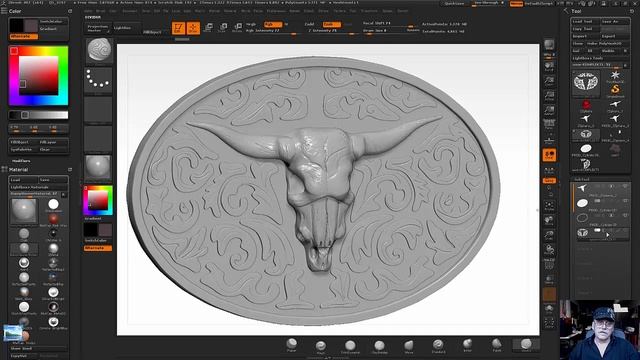Image resolution: width=640 pixels, height=360 pixels.
Task: Activate Edit mode button
Action: [178, 28]
